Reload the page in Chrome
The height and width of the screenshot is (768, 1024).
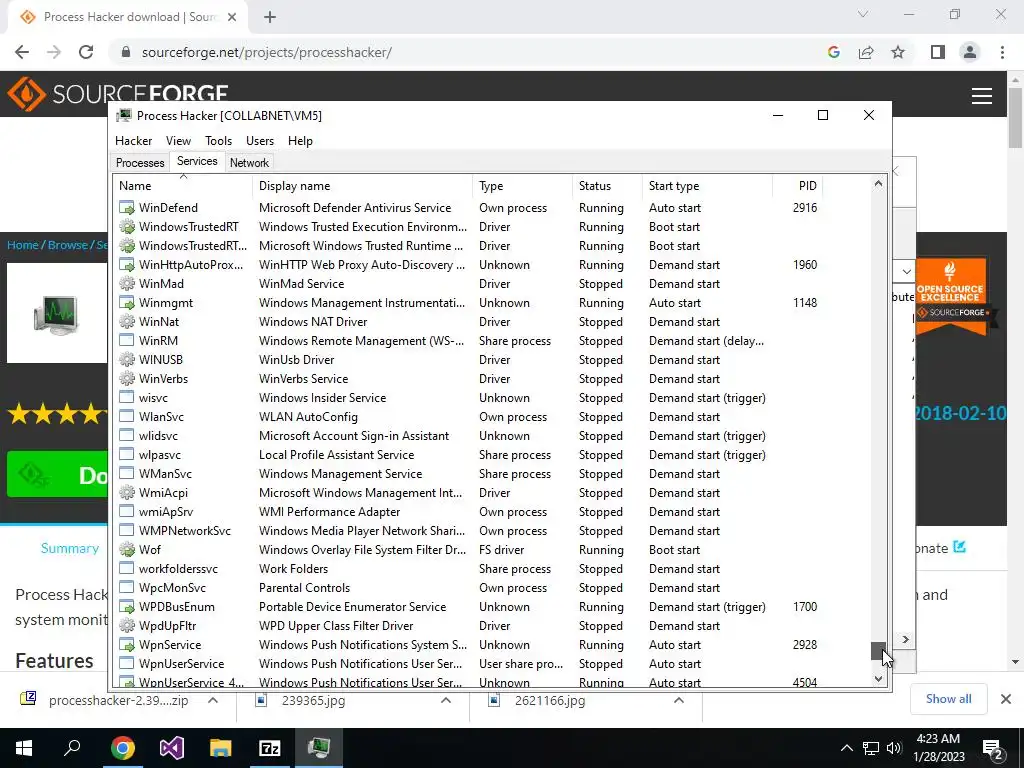click(x=86, y=52)
